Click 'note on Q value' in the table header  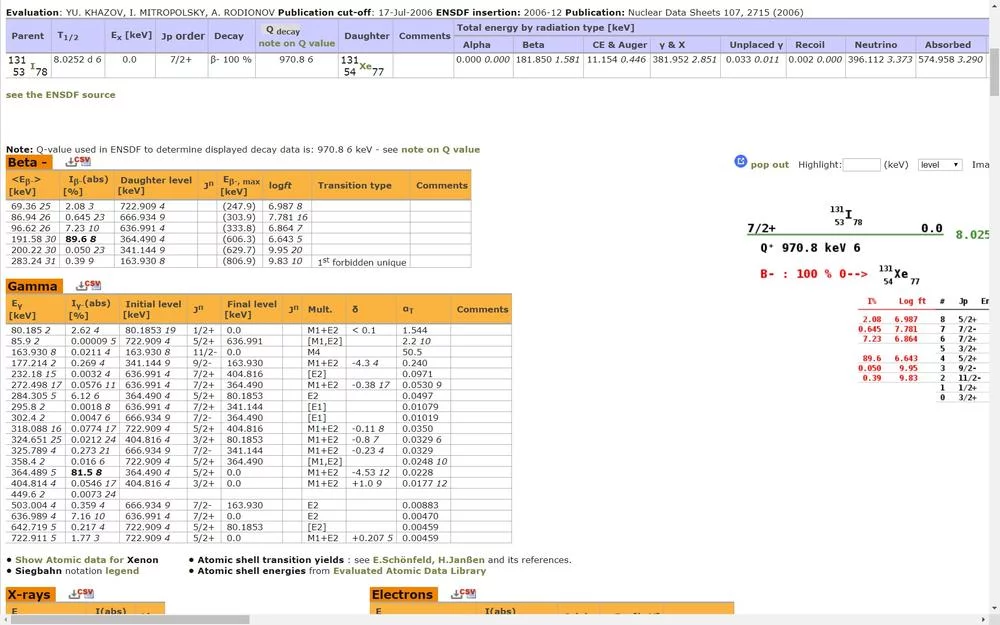click(297, 43)
